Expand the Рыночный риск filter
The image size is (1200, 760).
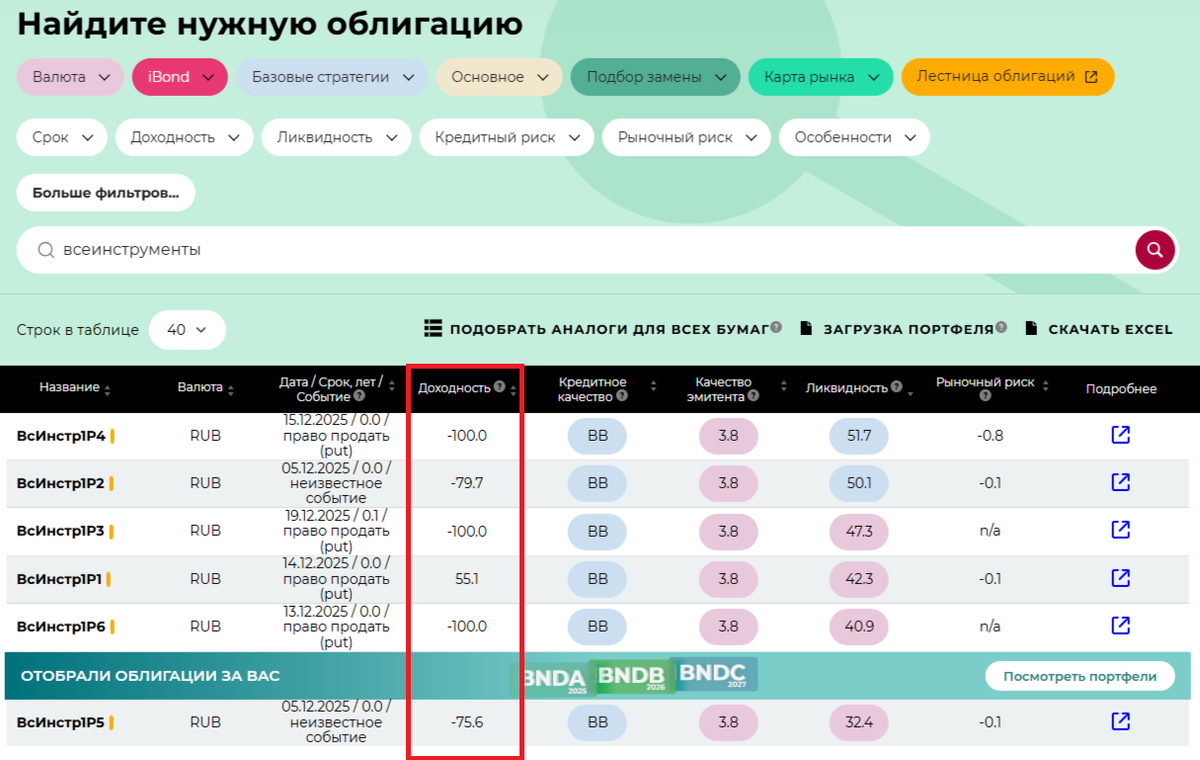tap(686, 138)
